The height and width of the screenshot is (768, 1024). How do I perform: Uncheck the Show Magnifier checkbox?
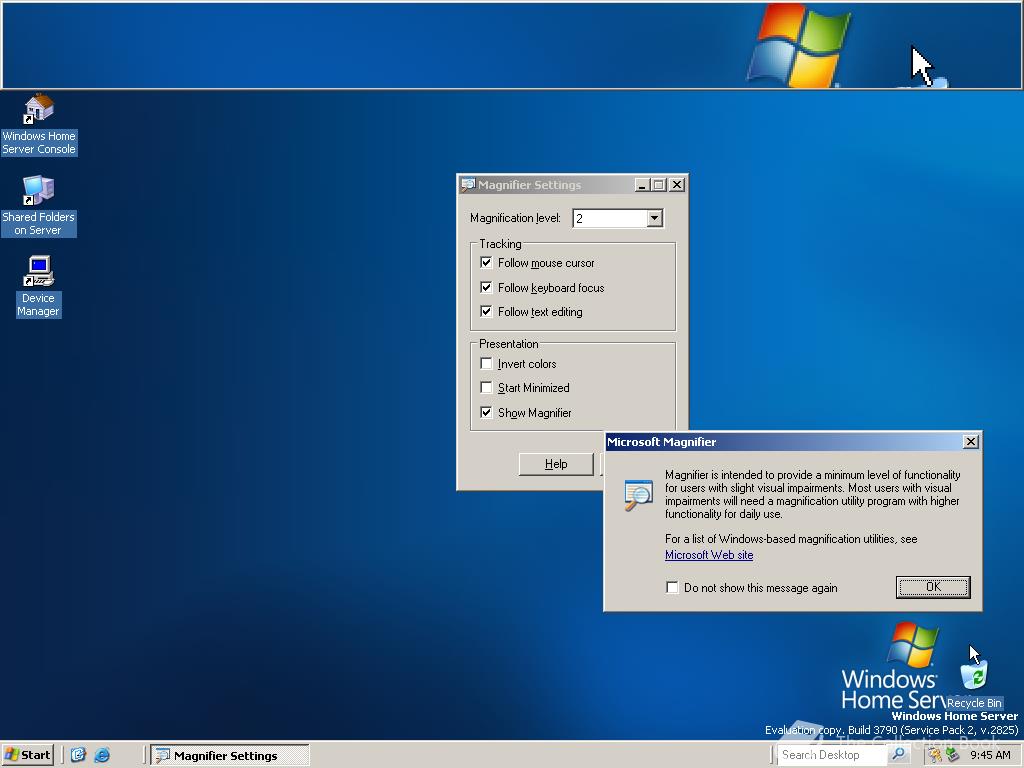486,412
